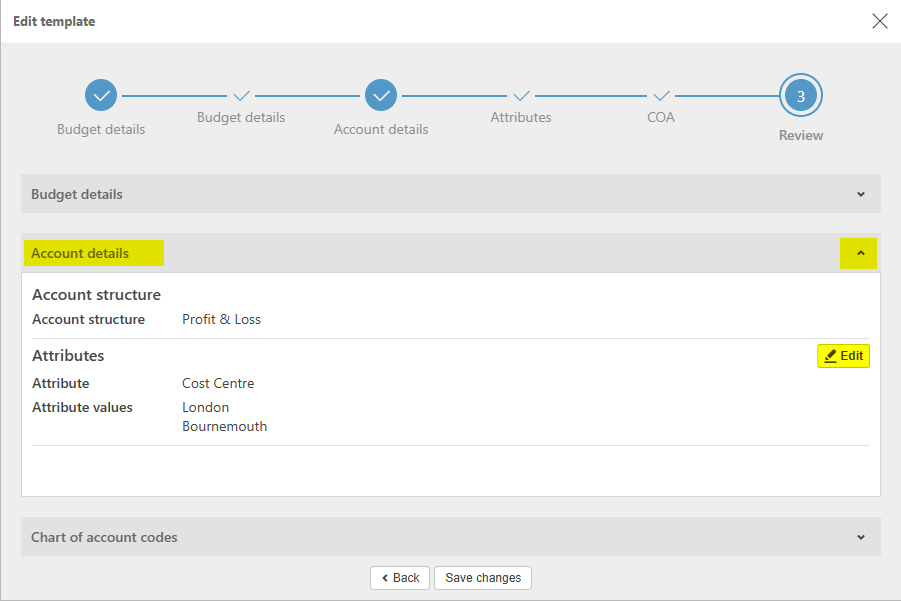Click the COA step label in wizard
Screen dimensions: 901x601
(x=661, y=117)
